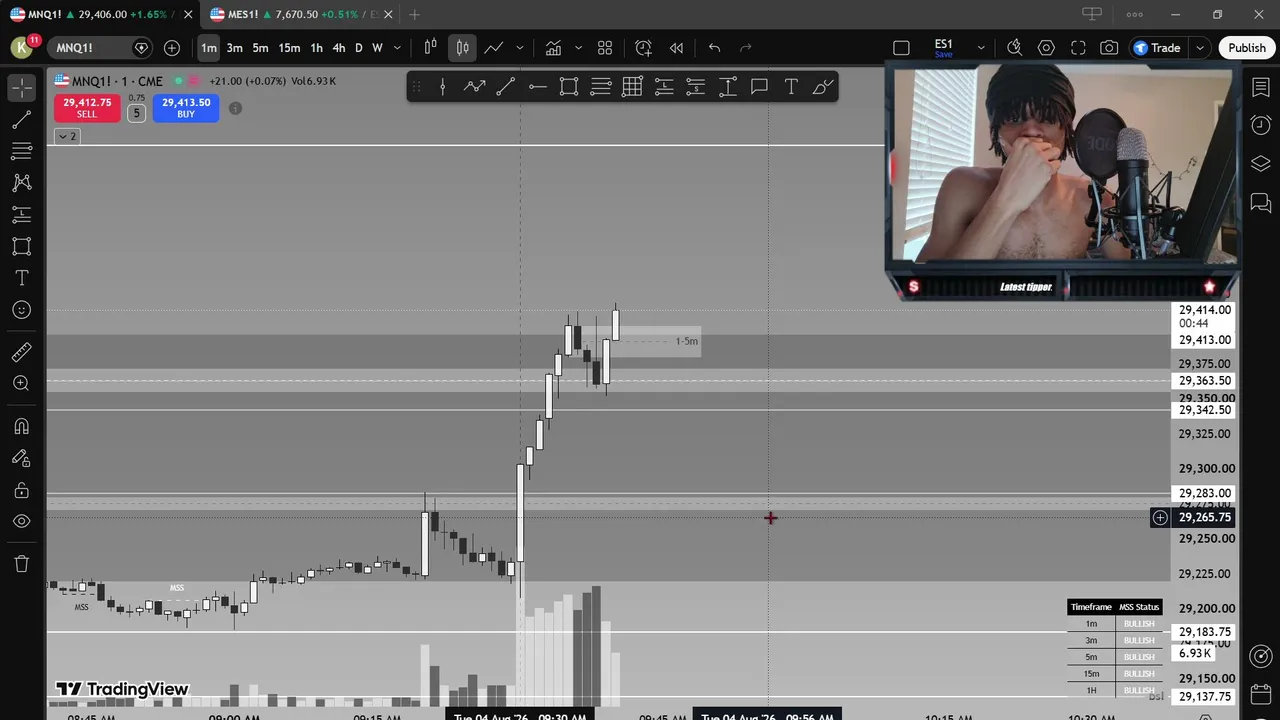This screenshot has height=720, width=1280.
Task: Switch to the 4h timeframe
Action: [x=339, y=48]
